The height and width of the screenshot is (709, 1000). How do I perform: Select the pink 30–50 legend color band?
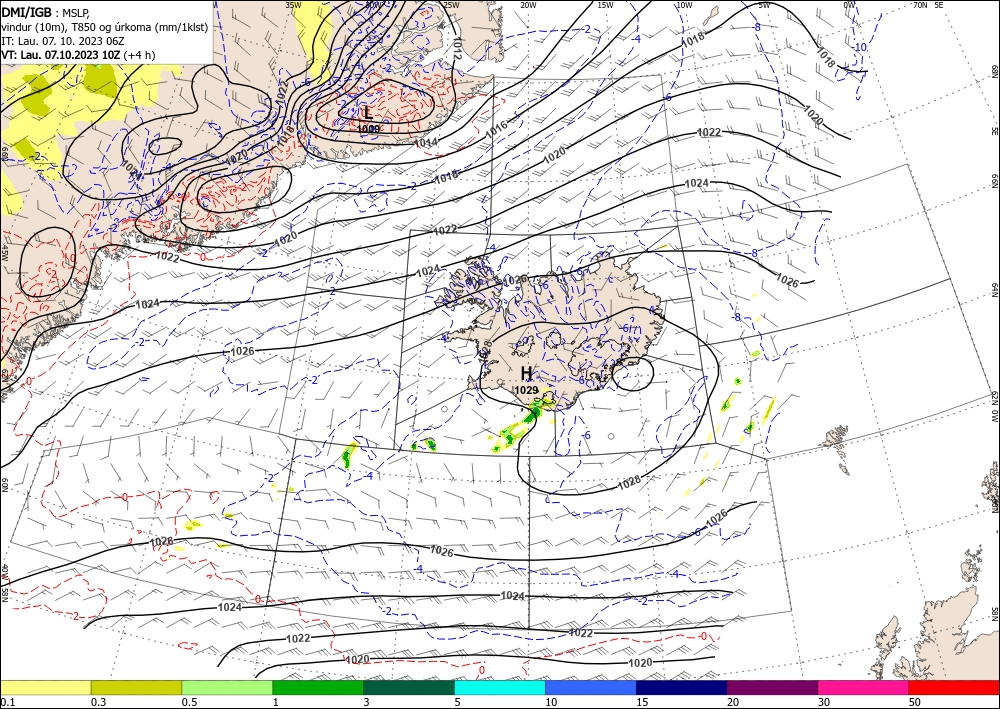coord(864,687)
